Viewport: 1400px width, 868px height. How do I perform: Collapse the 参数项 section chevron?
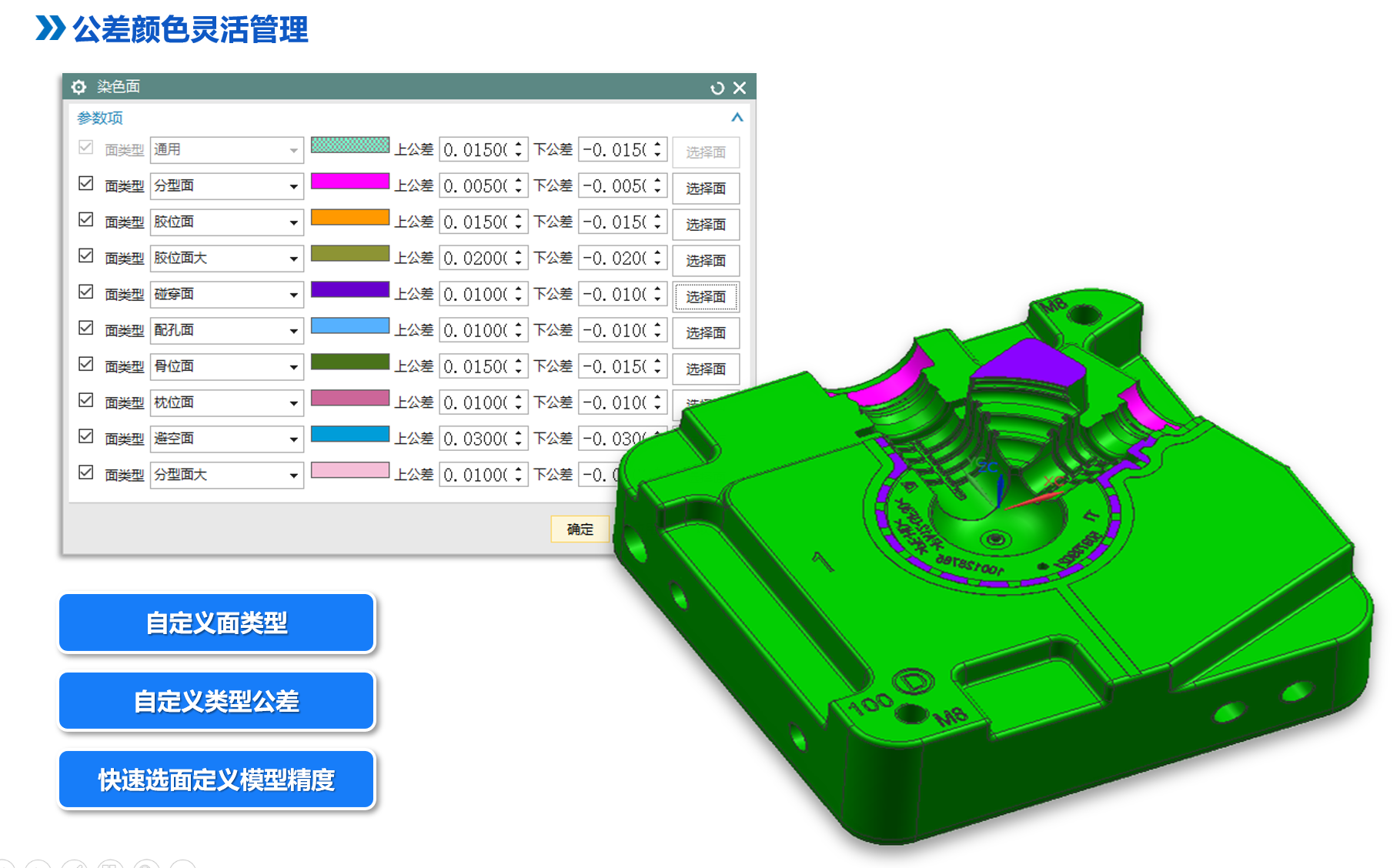point(737,118)
